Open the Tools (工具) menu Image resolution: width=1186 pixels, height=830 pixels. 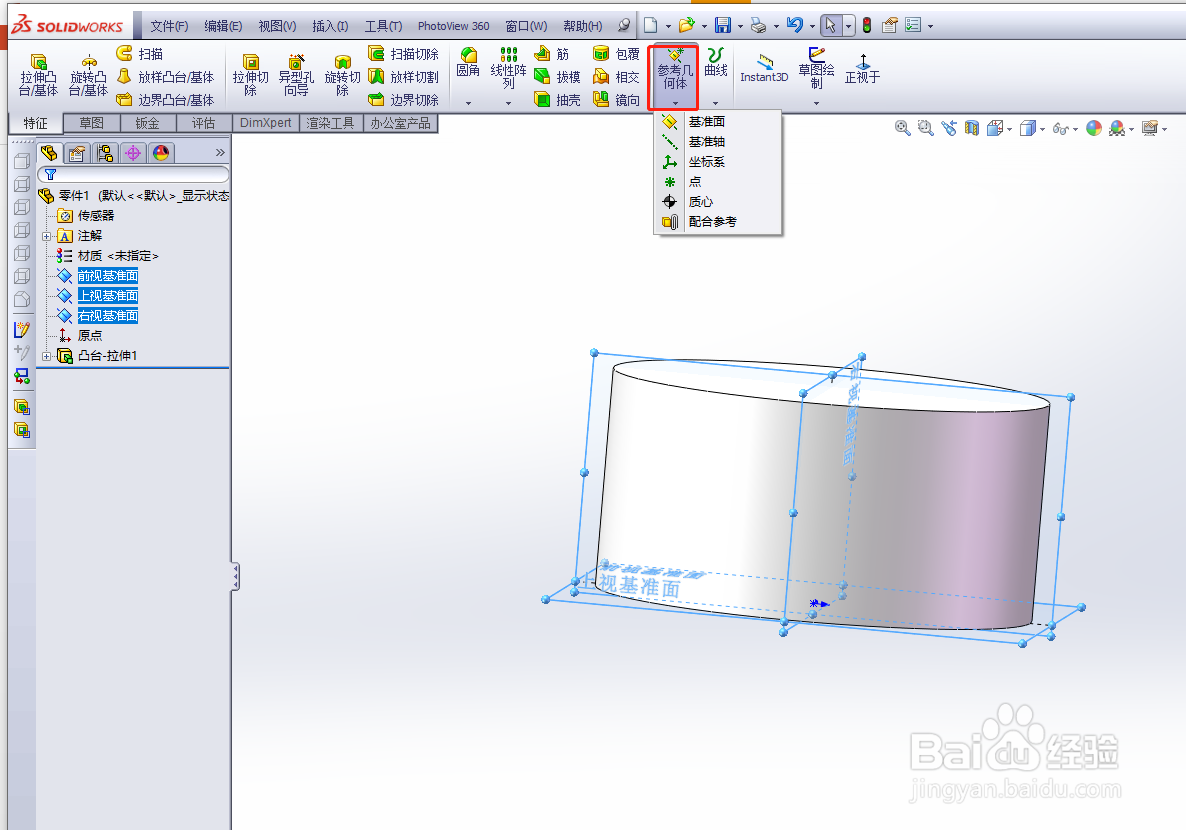(383, 26)
